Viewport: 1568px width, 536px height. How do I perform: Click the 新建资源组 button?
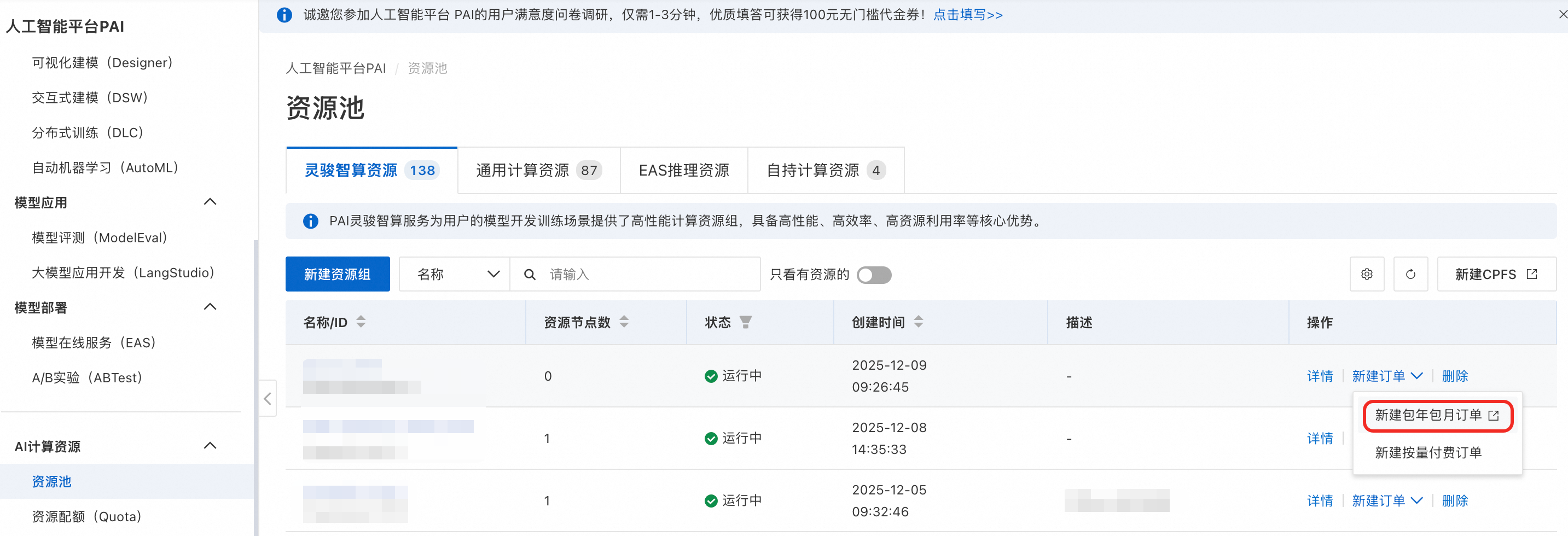coord(337,275)
